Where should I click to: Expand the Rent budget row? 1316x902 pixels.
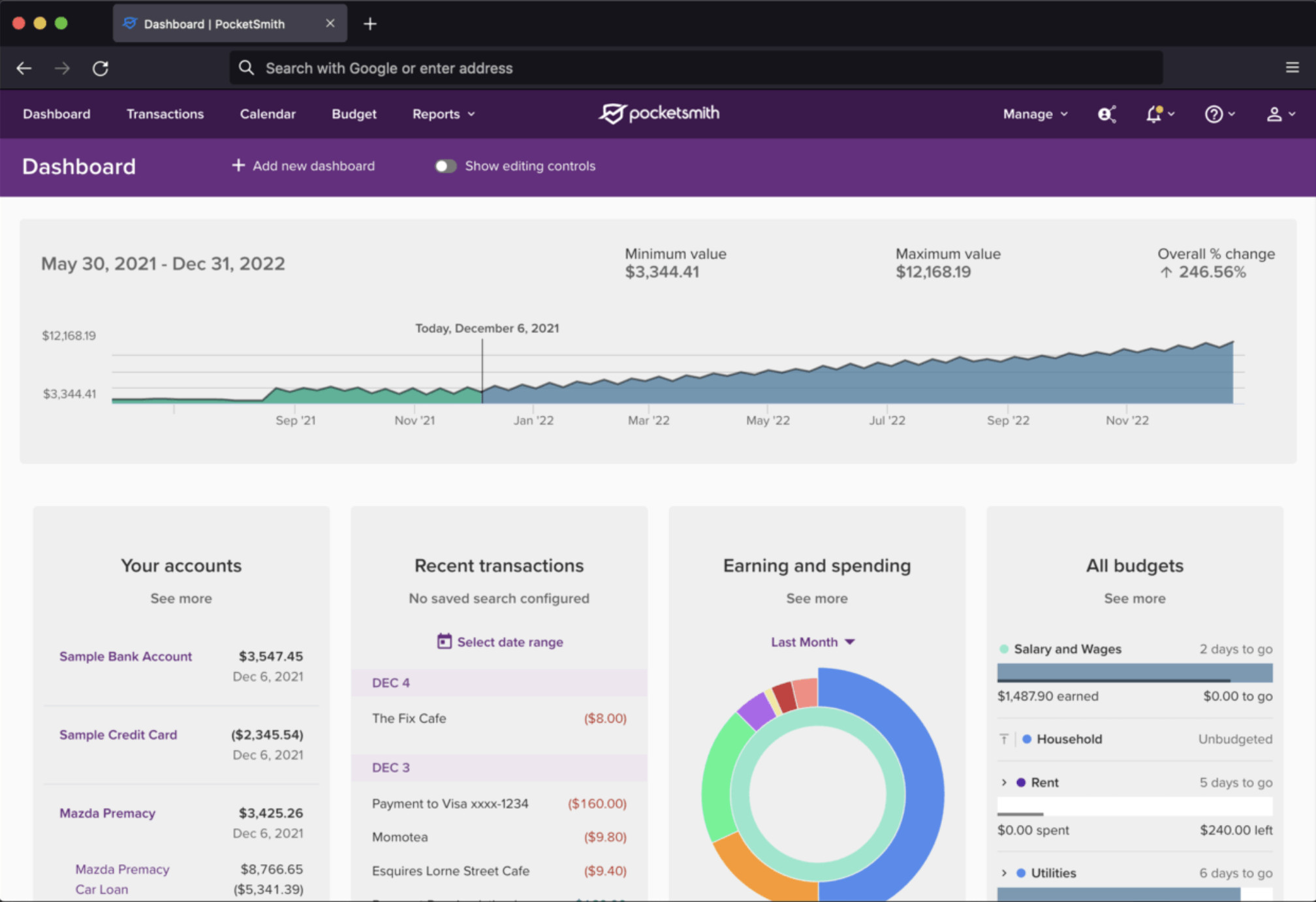[1004, 782]
